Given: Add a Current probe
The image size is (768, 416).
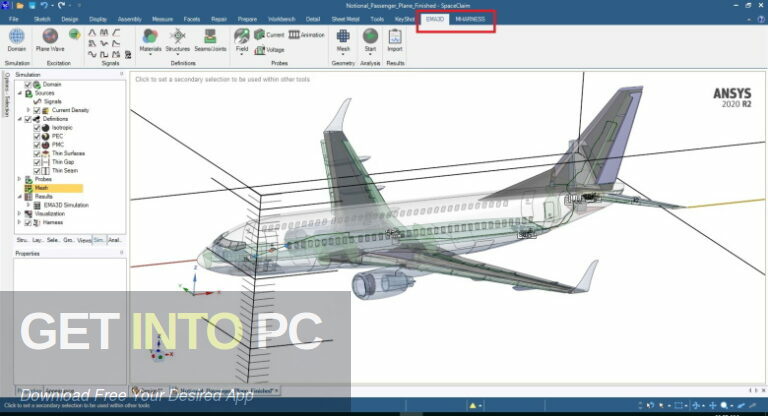Looking at the screenshot, I should click(269, 35).
